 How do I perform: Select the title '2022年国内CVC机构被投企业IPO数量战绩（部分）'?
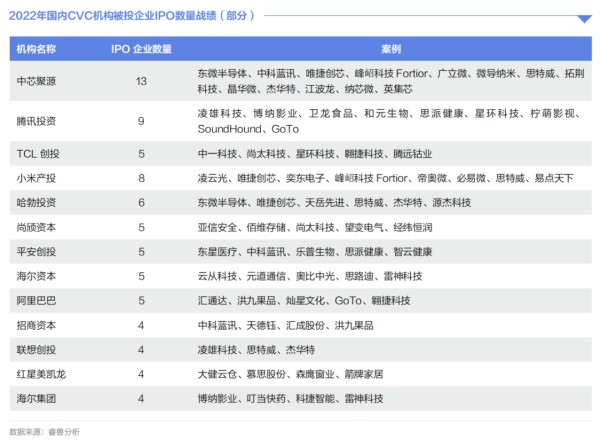pyautogui.click(x=132, y=16)
